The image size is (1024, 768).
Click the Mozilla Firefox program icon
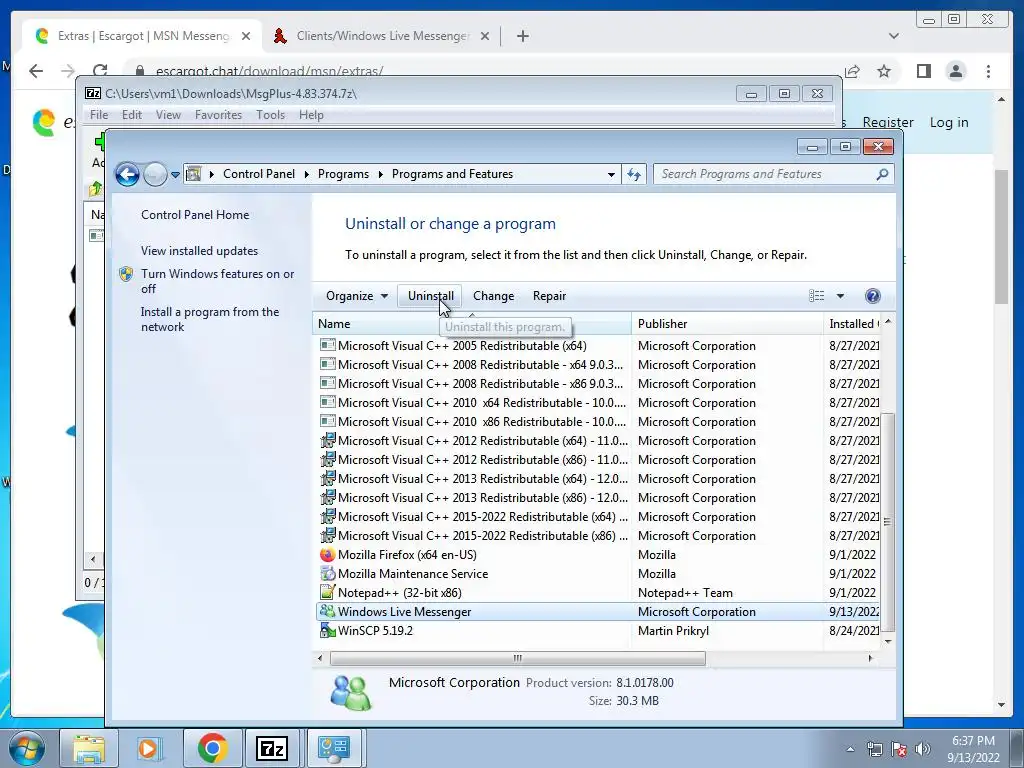pyautogui.click(x=327, y=554)
